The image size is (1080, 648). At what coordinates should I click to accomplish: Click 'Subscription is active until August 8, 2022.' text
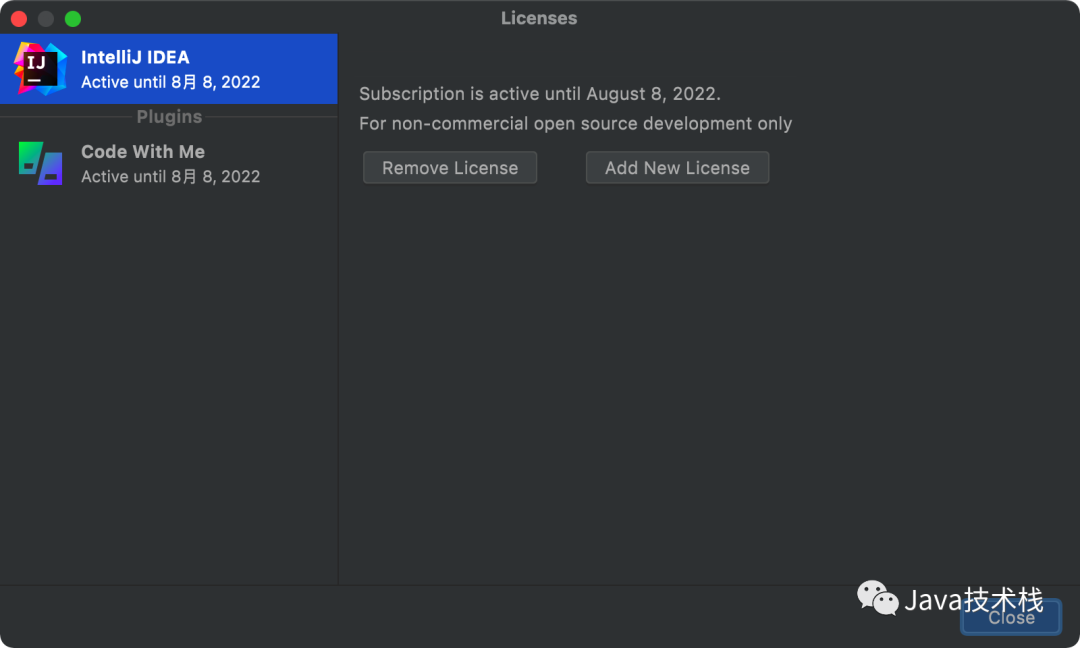(540, 94)
